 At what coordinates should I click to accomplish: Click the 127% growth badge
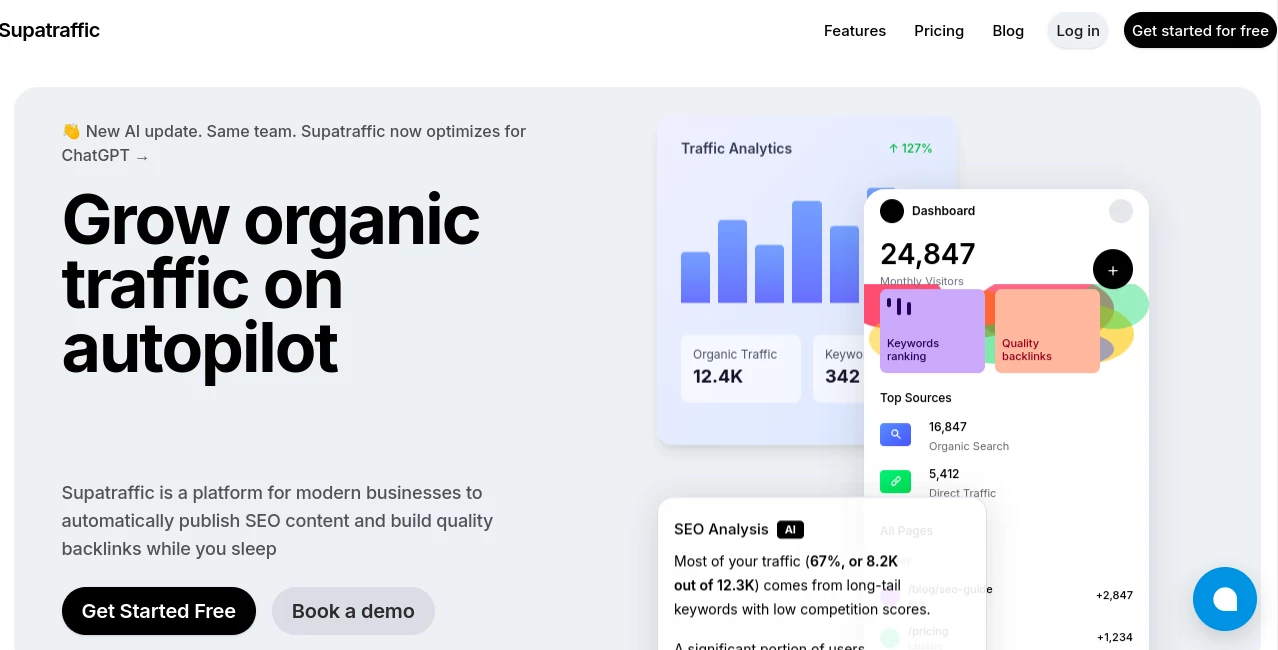pyautogui.click(x=909, y=148)
